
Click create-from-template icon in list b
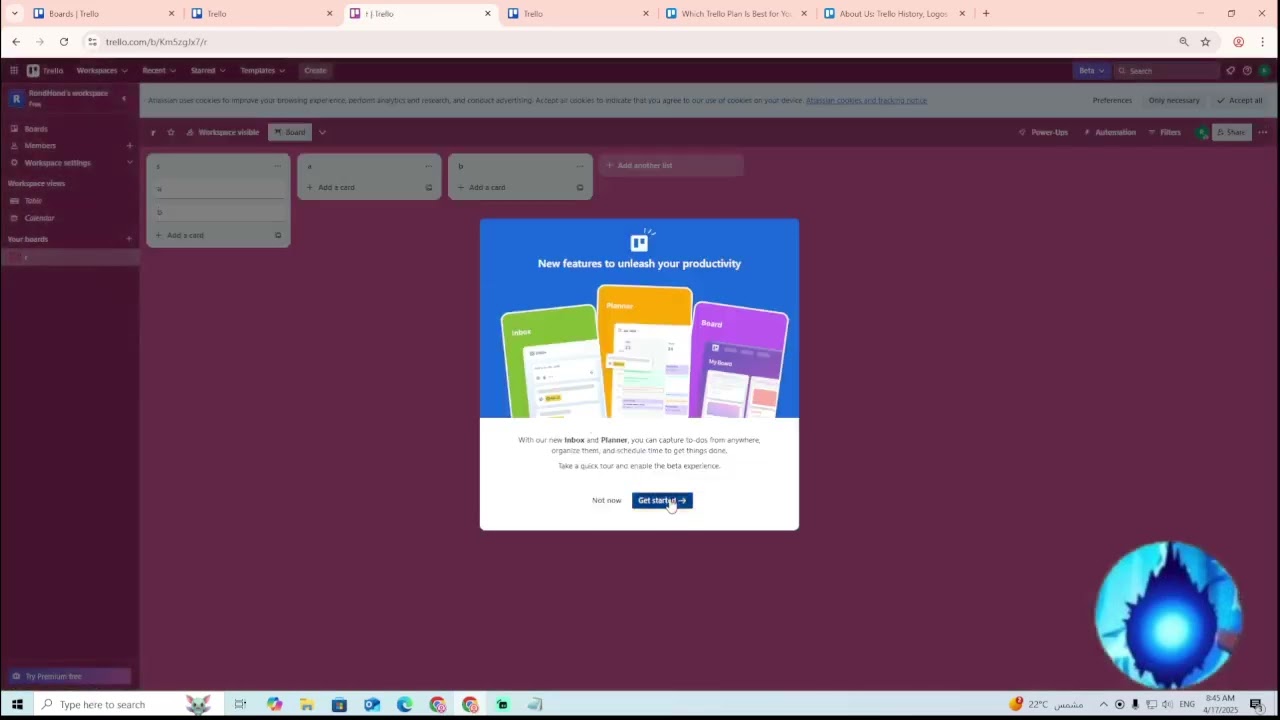click(x=580, y=187)
